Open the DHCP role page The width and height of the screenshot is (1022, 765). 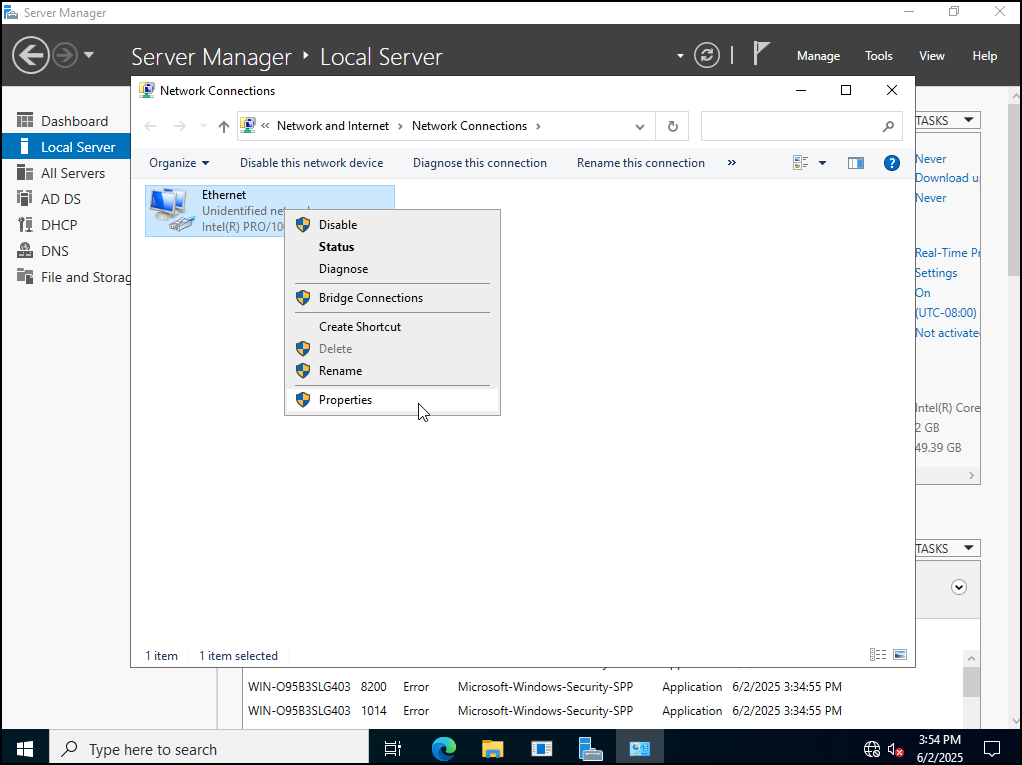[66, 225]
